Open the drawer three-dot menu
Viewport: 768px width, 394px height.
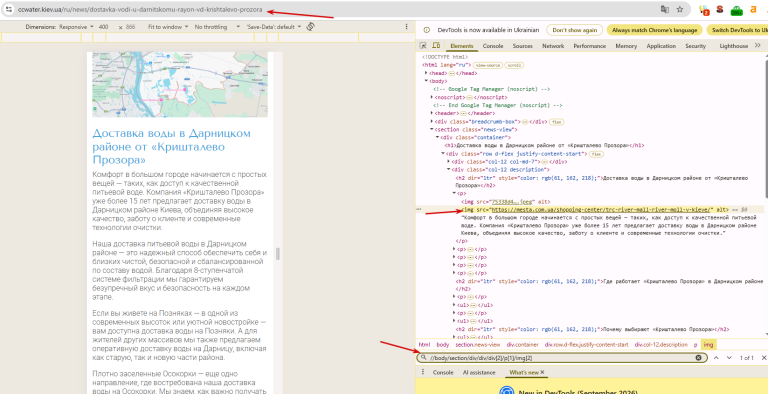point(423,372)
